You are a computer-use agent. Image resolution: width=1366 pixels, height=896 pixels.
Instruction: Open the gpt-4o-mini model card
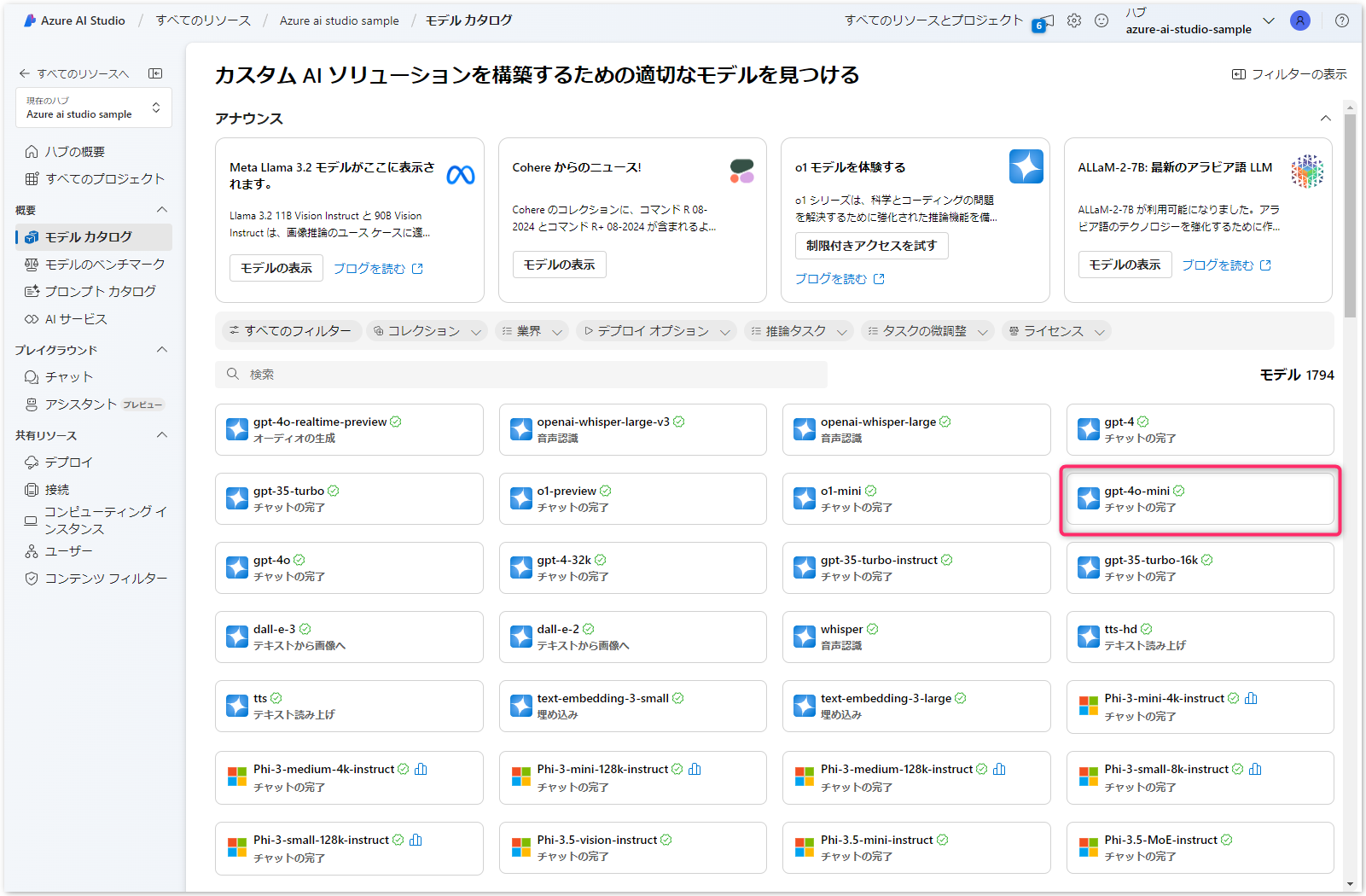pyautogui.click(x=1200, y=499)
